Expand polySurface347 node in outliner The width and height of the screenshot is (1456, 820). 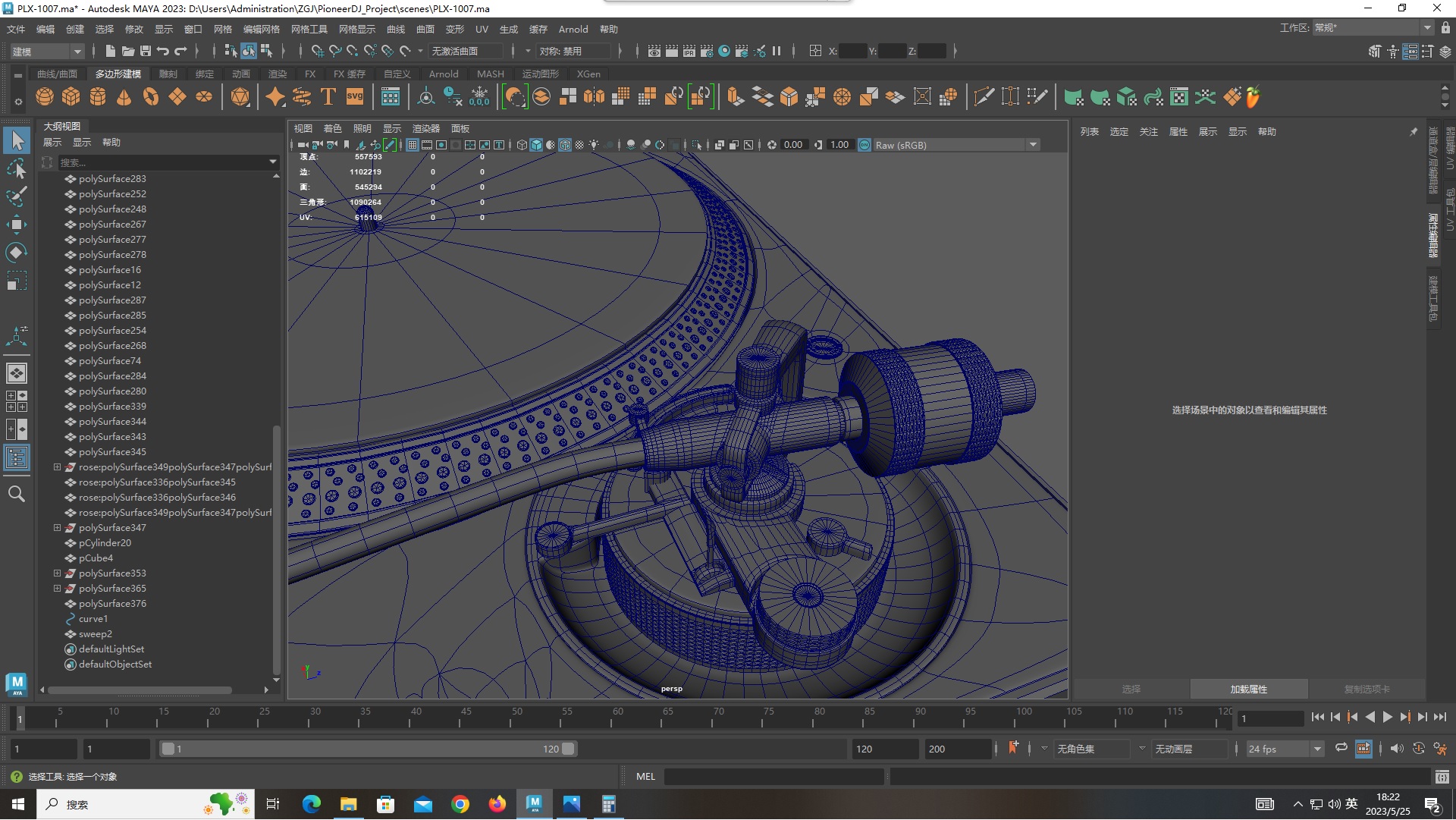point(57,528)
